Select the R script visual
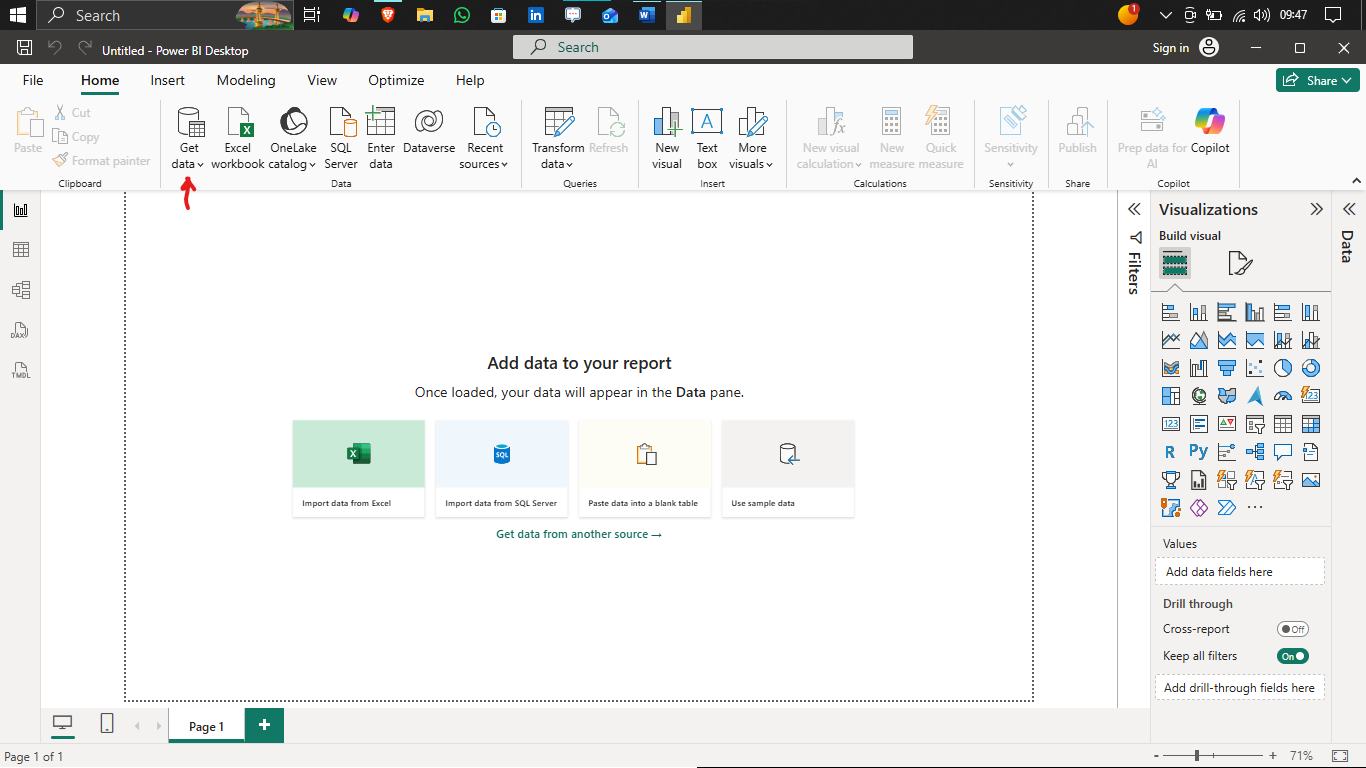The image size is (1366, 768). point(1171,452)
